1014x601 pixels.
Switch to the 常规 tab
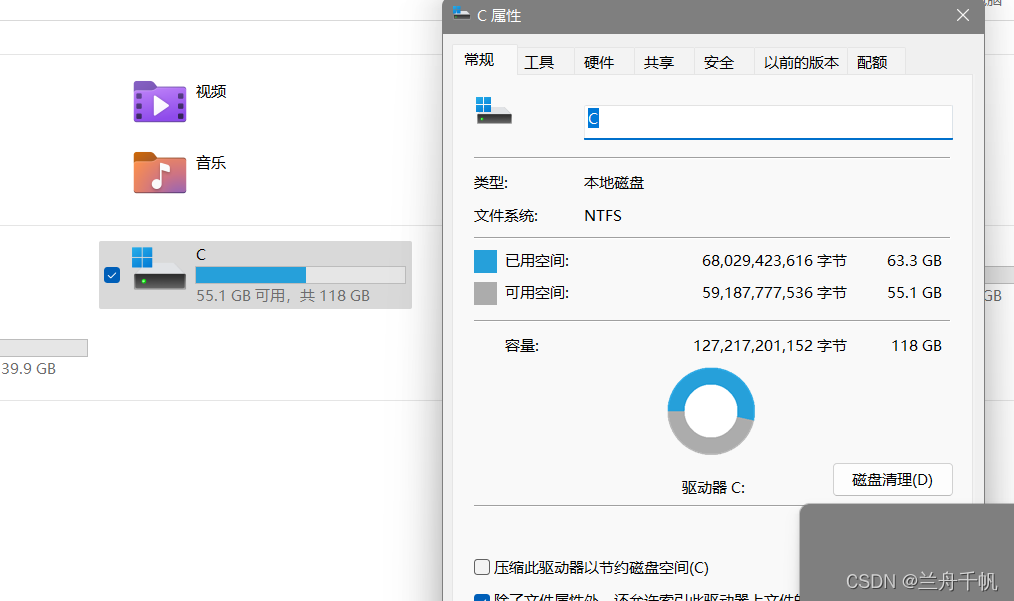click(x=479, y=60)
